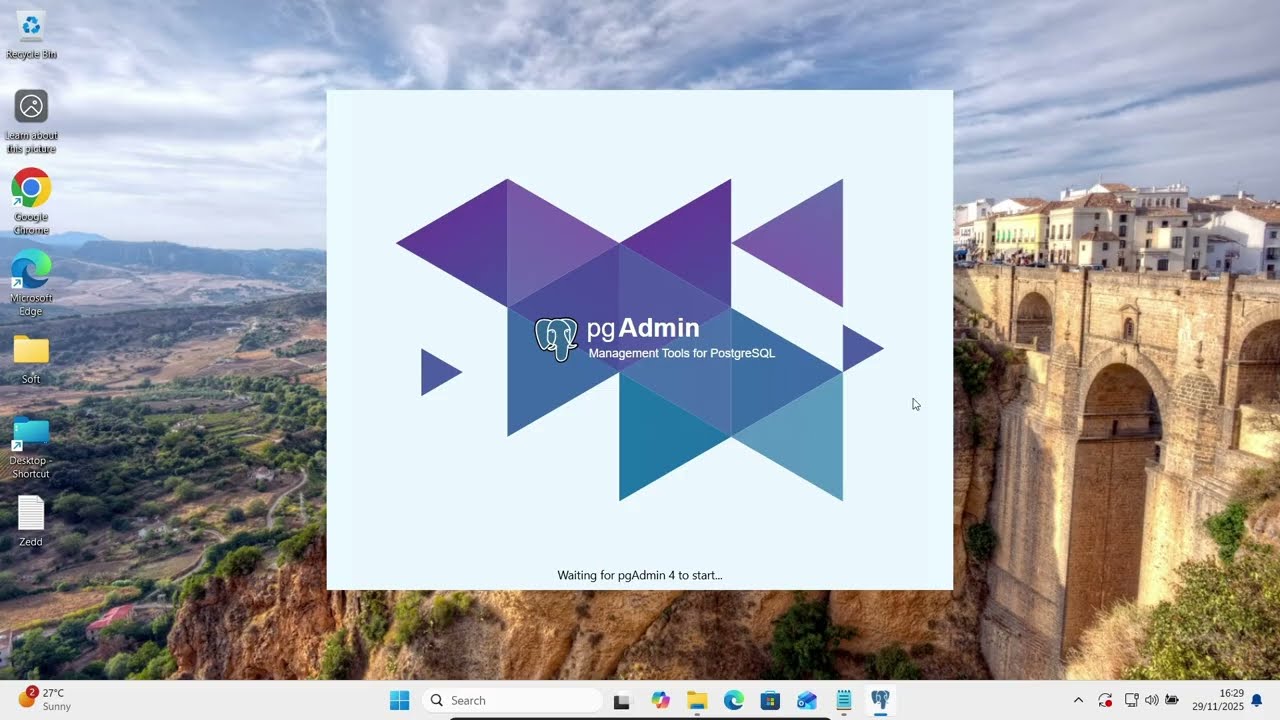Viewport: 1280px width, 720px height.
Task: Click the battery tray icon
Action: 1172,700
